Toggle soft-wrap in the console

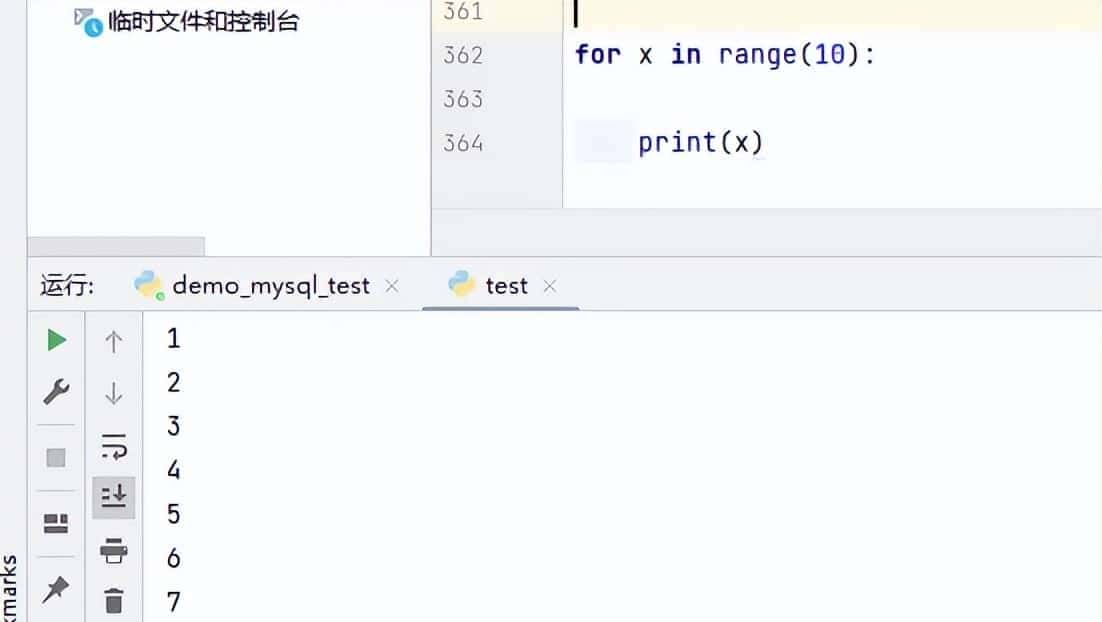(114, 446)
